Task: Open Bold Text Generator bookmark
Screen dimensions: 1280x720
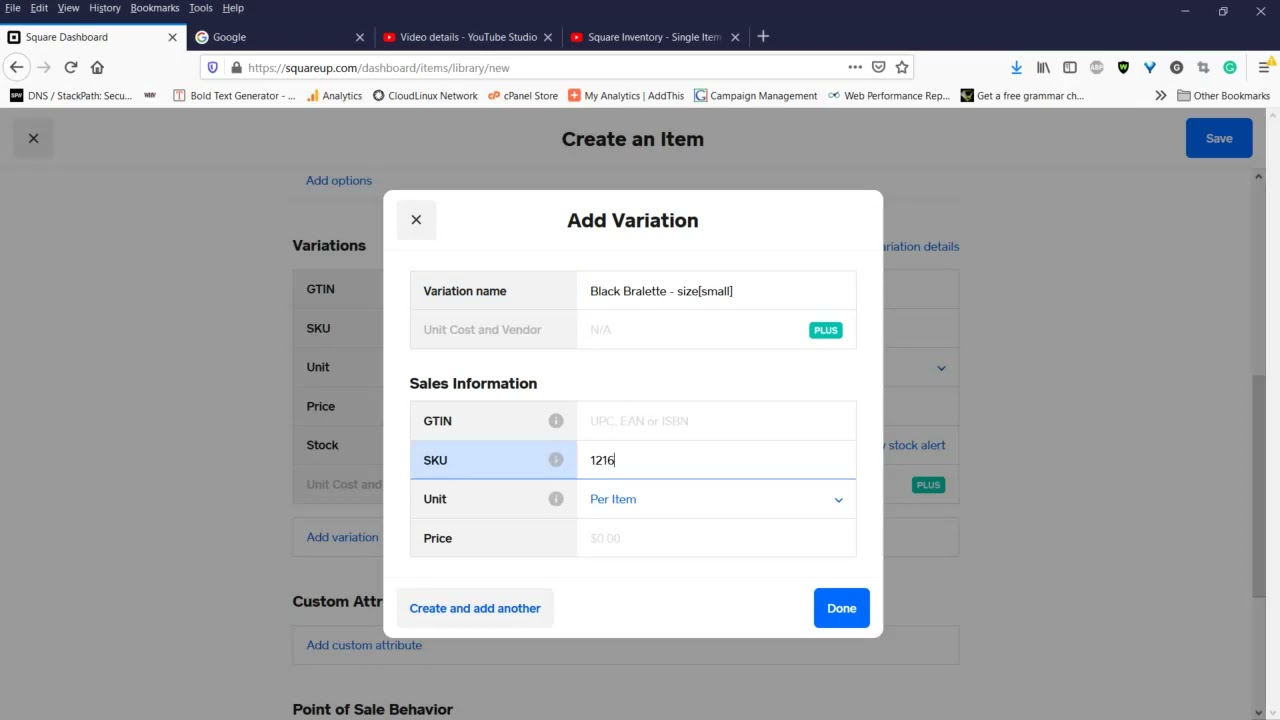Action: coord(234,96)
